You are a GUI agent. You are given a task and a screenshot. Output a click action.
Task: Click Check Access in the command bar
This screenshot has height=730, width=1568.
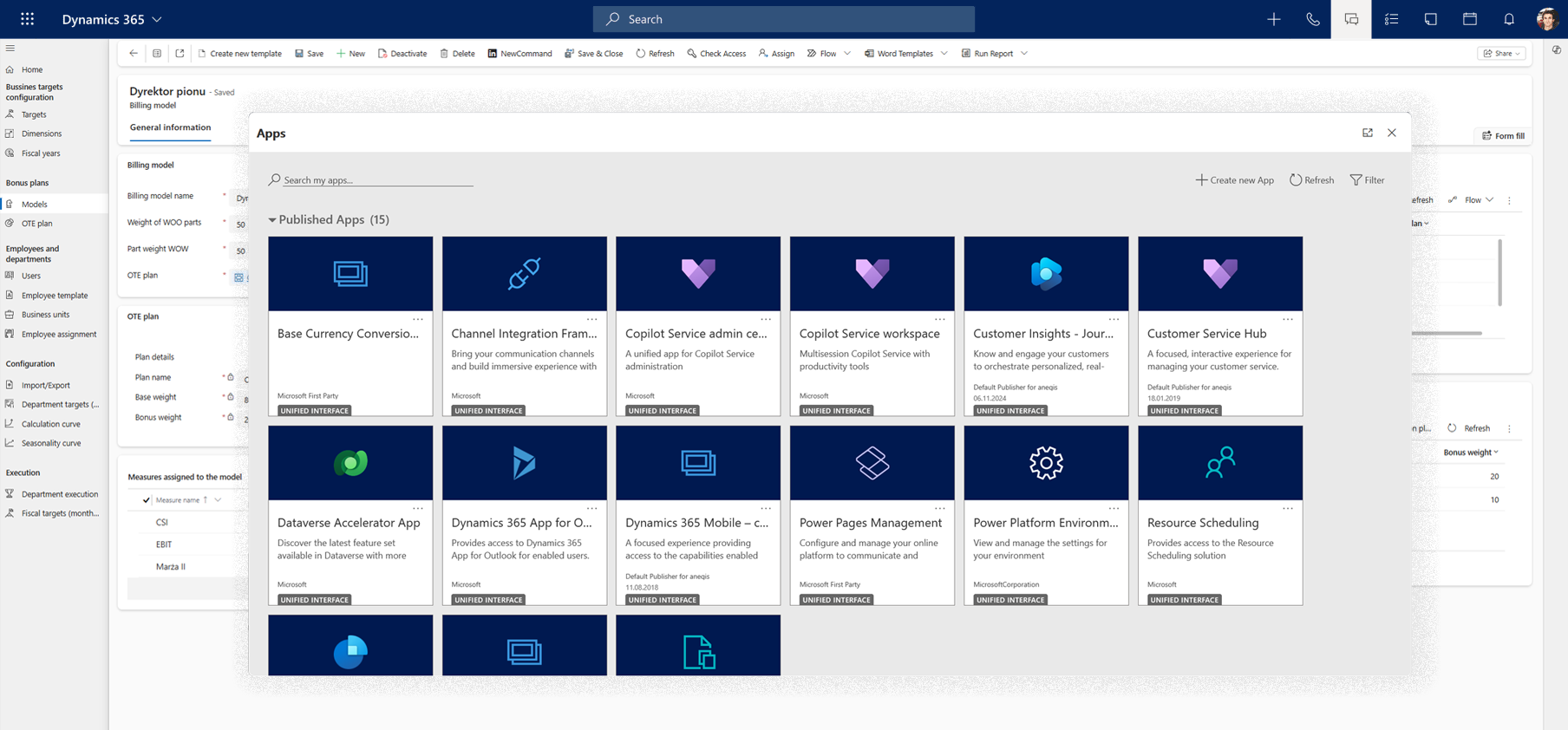[716, 54]
